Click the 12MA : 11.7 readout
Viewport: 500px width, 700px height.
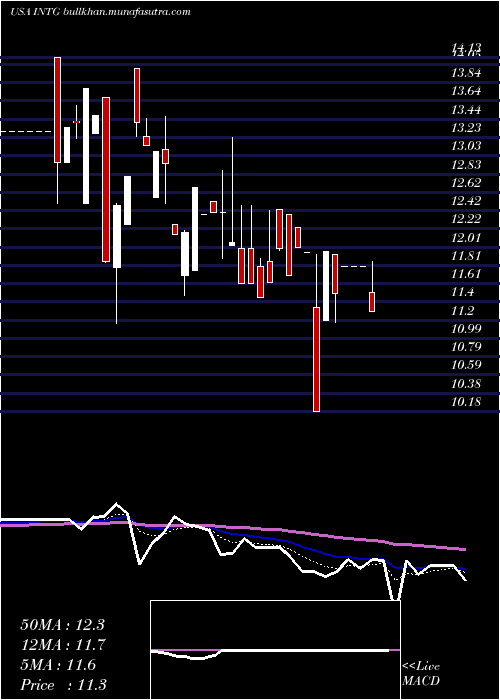62,645
